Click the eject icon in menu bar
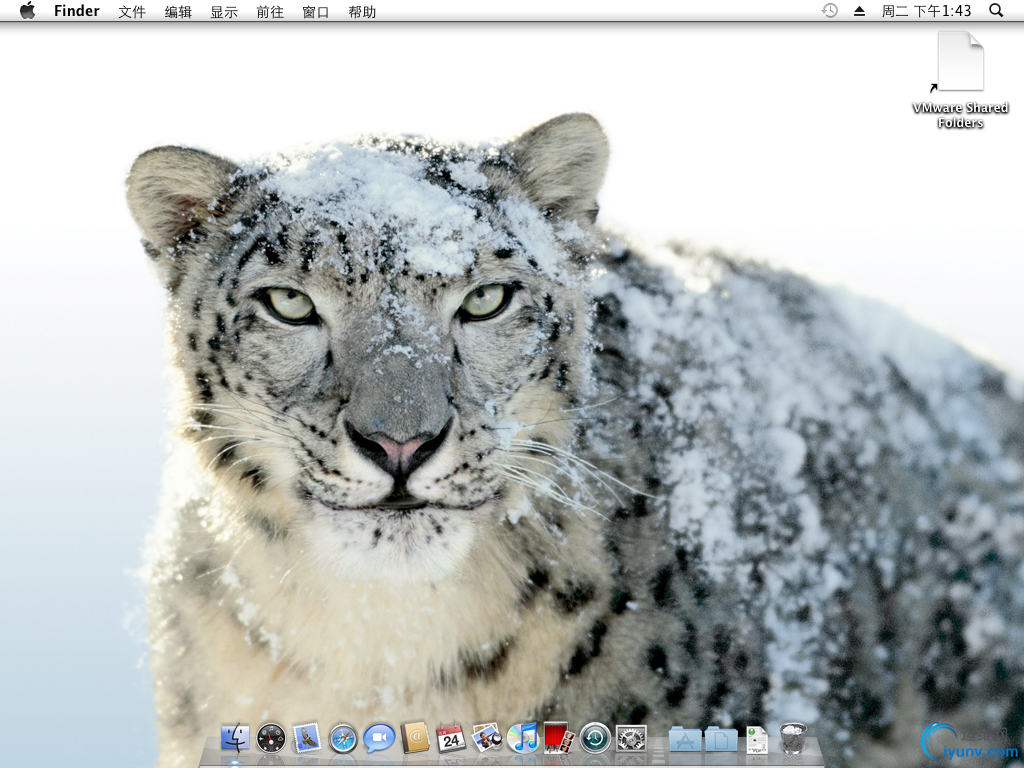1024x768 pixels. (859, 11)
